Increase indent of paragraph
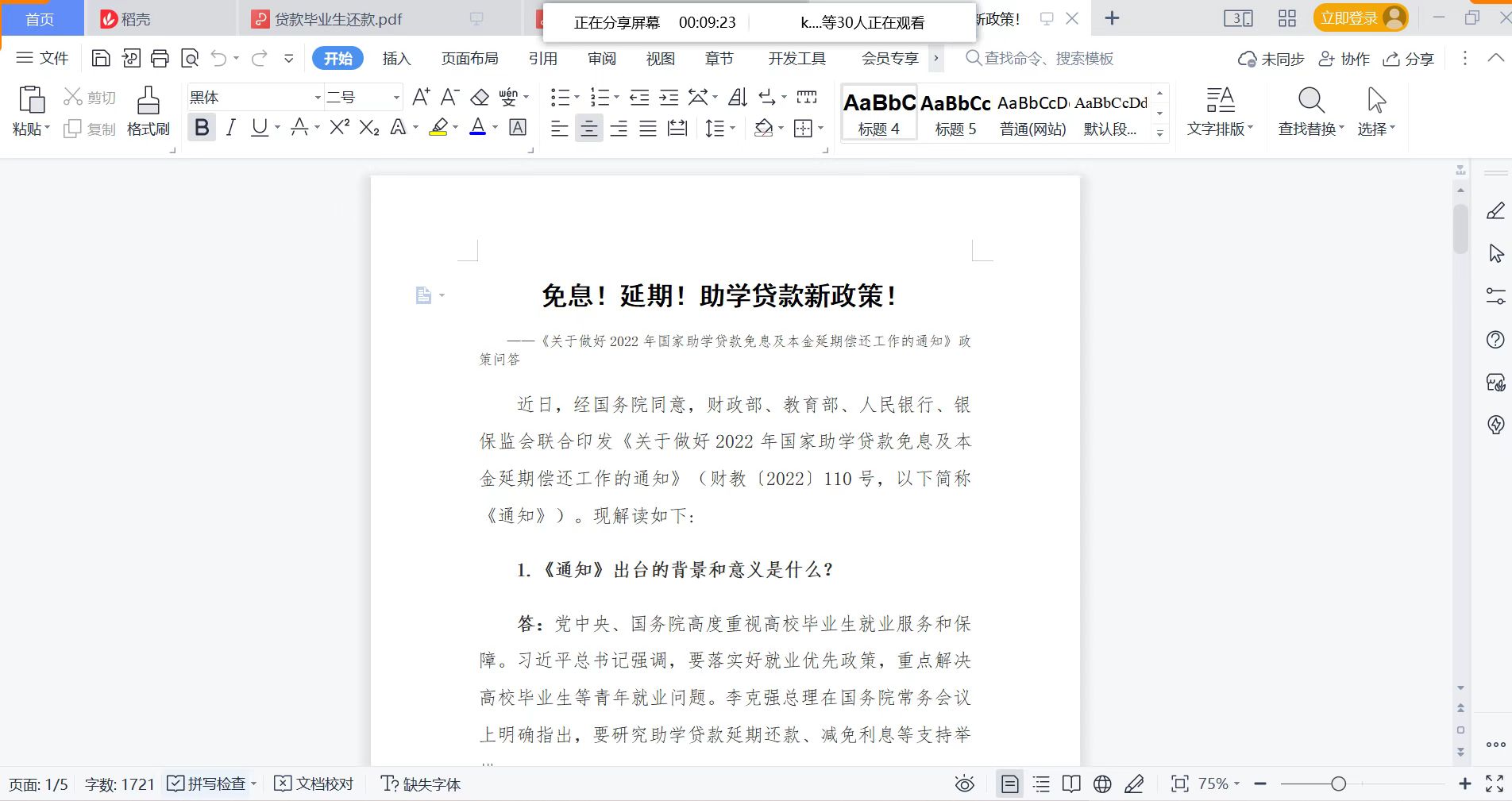Screen dimensions: 1512x801 (669, 97)
